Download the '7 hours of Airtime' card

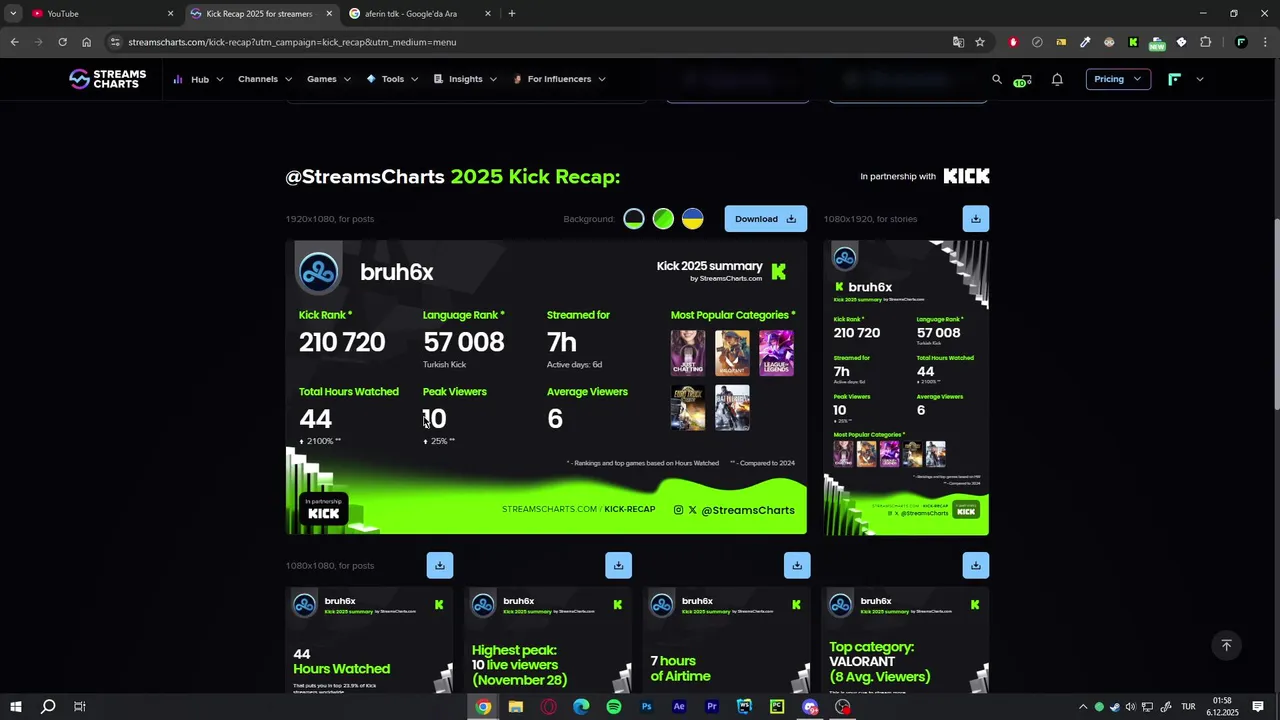point(797,566)
